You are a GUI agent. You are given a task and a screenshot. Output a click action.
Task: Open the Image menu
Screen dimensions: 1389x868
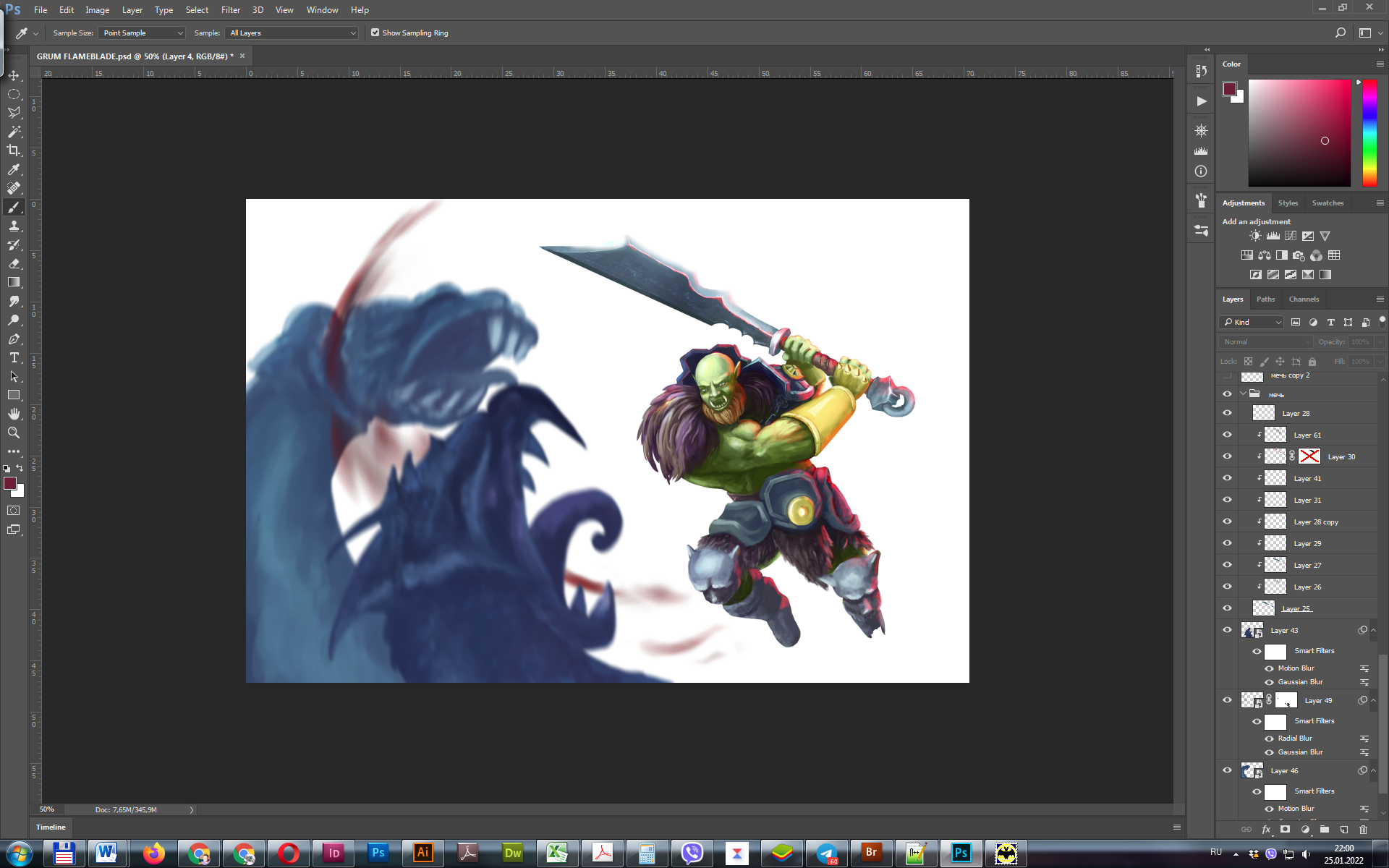tap(97, 10)
